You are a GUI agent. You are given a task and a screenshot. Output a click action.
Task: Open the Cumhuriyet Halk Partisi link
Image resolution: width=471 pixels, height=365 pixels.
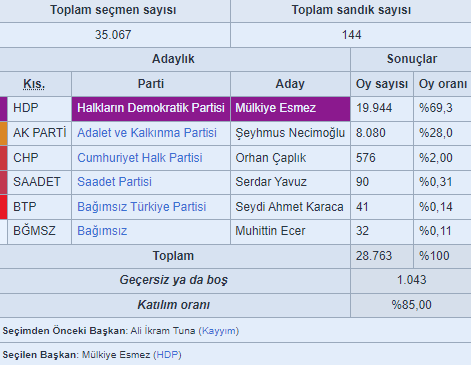click(140, 158)
